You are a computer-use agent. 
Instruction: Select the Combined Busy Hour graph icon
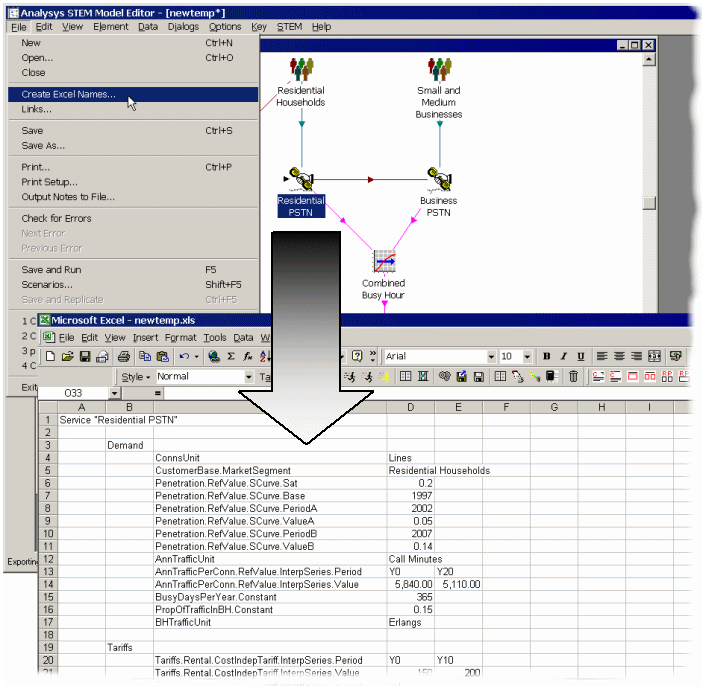click(385, 261)
